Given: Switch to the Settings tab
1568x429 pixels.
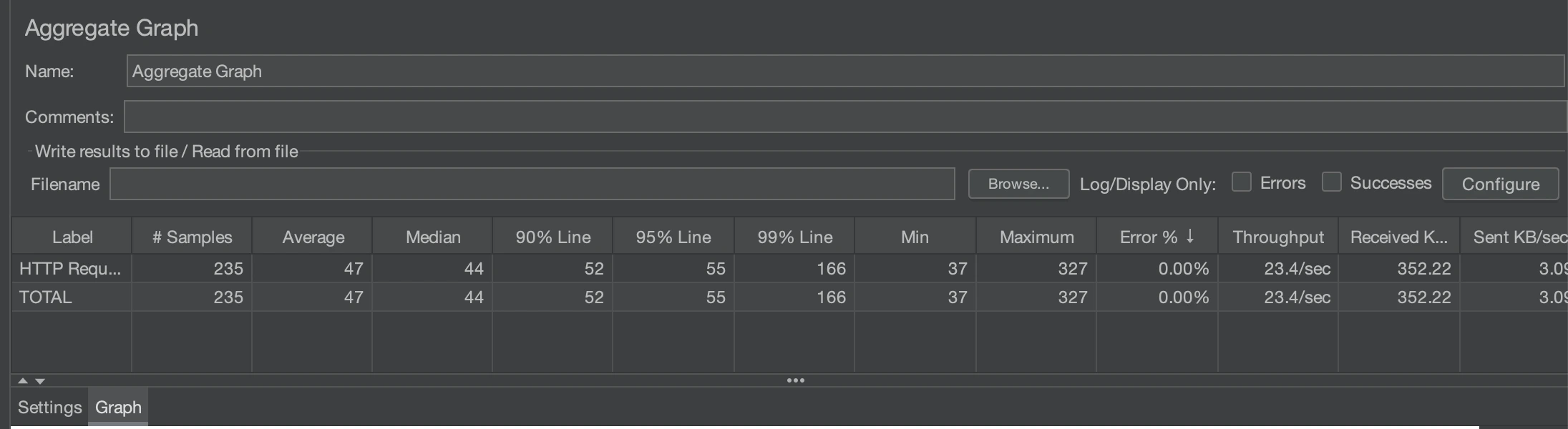Looking at the screenshot, I should click(49, 408).
